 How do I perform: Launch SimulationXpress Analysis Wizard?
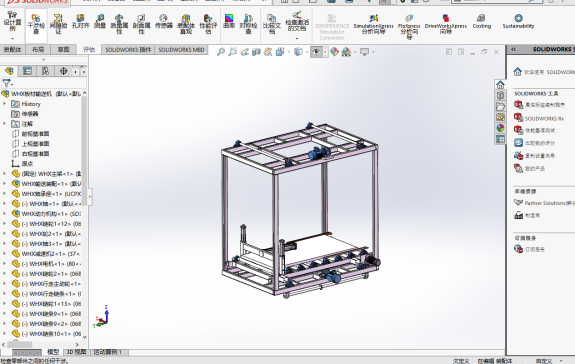pos(373,23)
